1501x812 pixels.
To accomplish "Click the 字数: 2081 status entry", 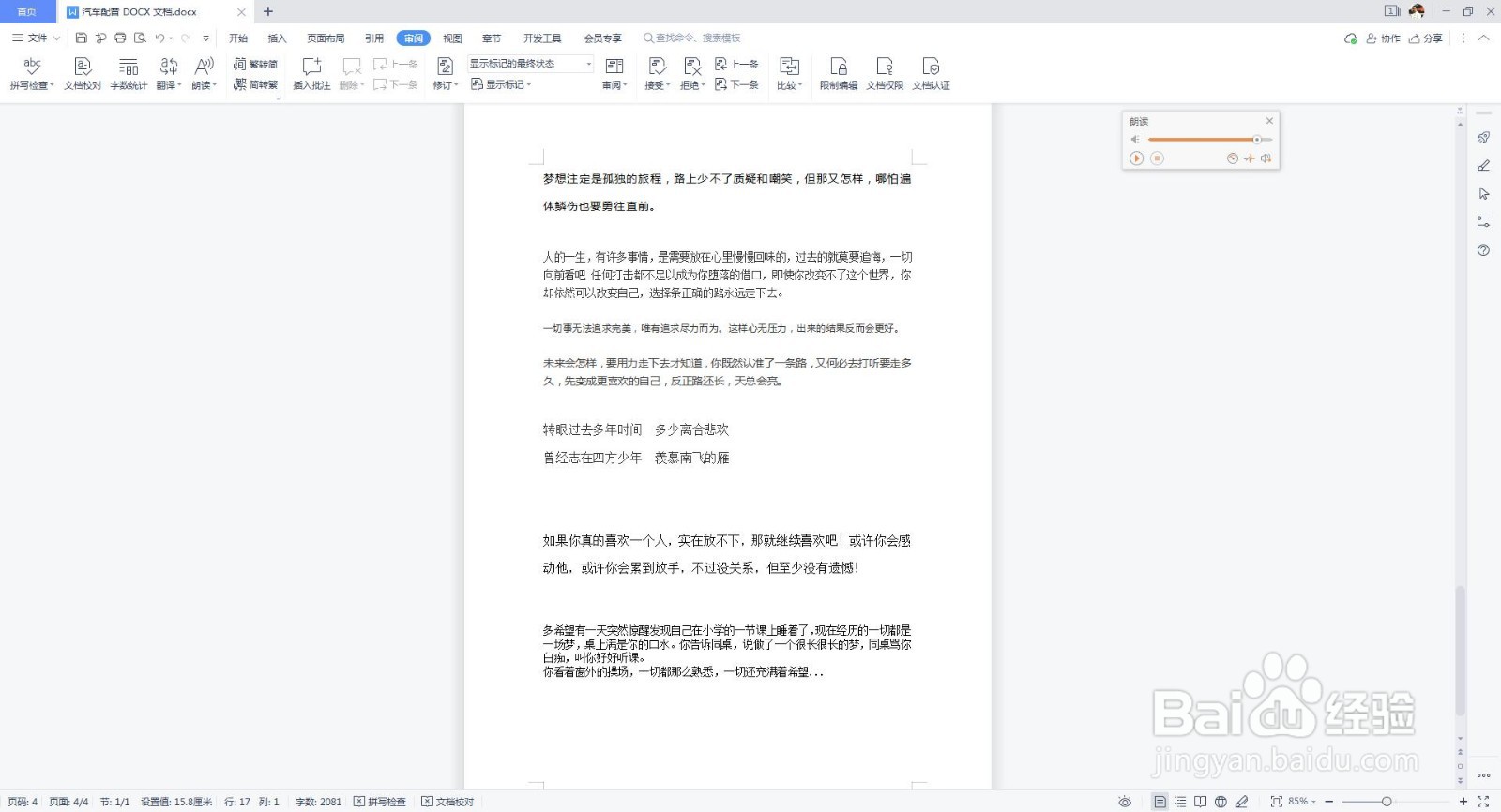I will [x=318, y=802].
